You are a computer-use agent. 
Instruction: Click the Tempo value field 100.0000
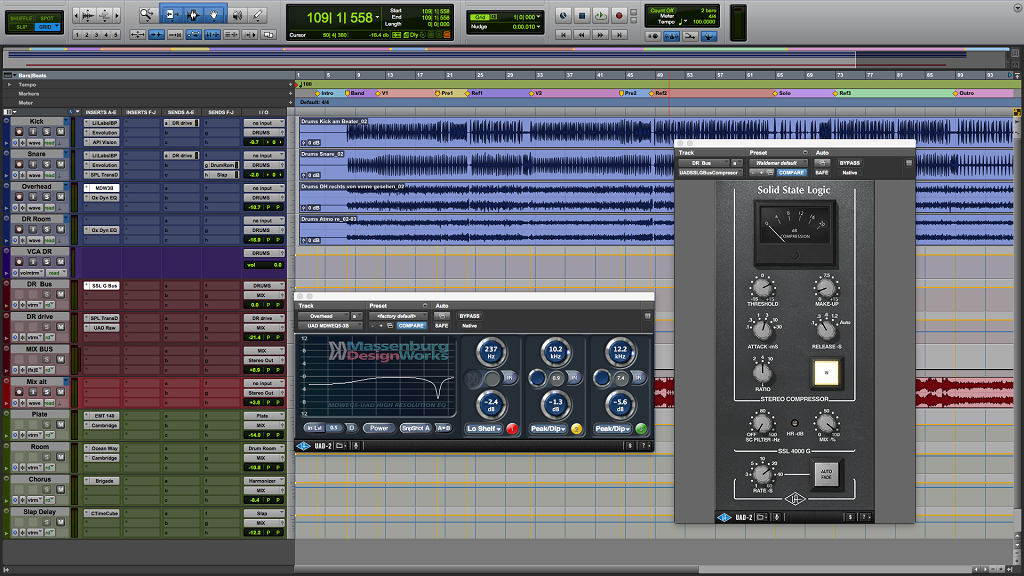coord(703,22)
